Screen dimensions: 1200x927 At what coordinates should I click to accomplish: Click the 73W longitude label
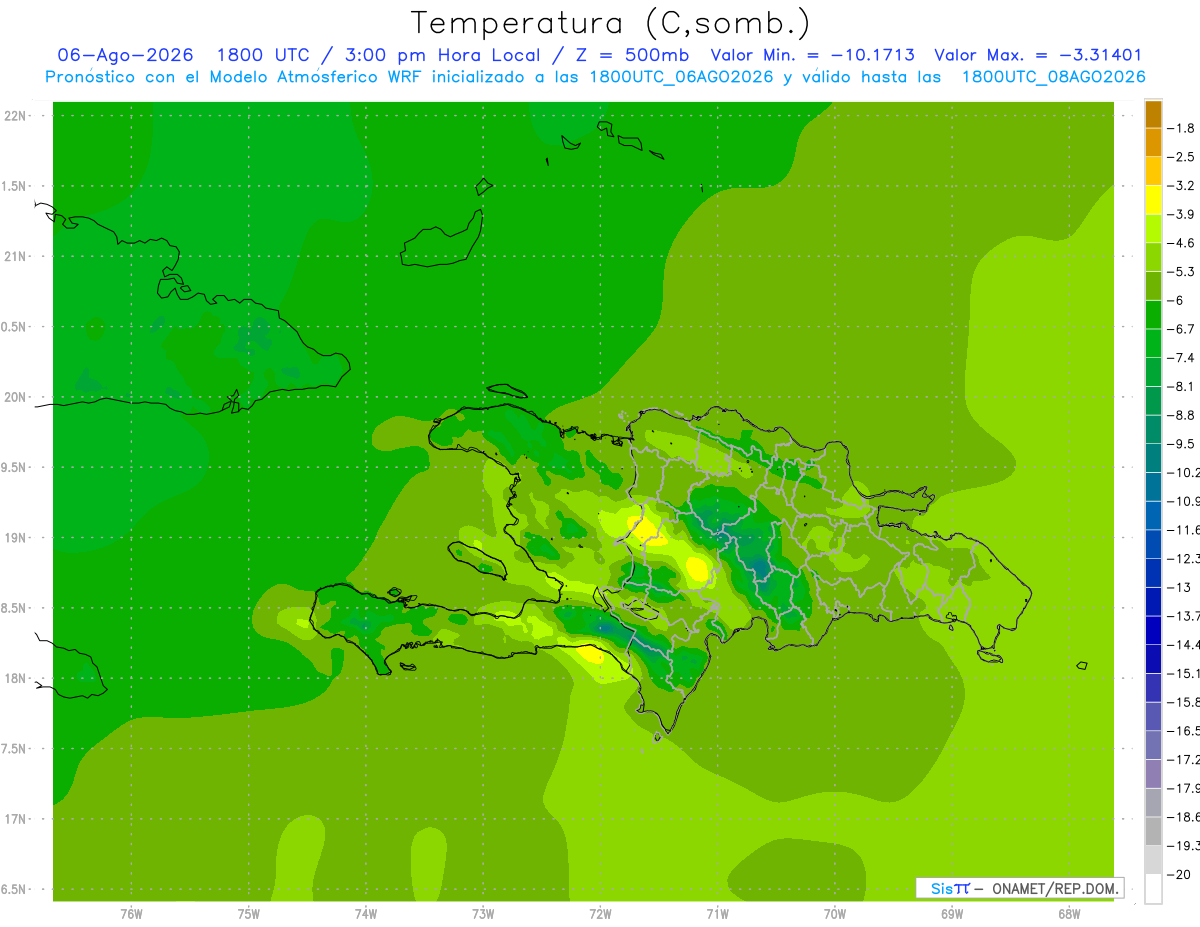(483, 915)
